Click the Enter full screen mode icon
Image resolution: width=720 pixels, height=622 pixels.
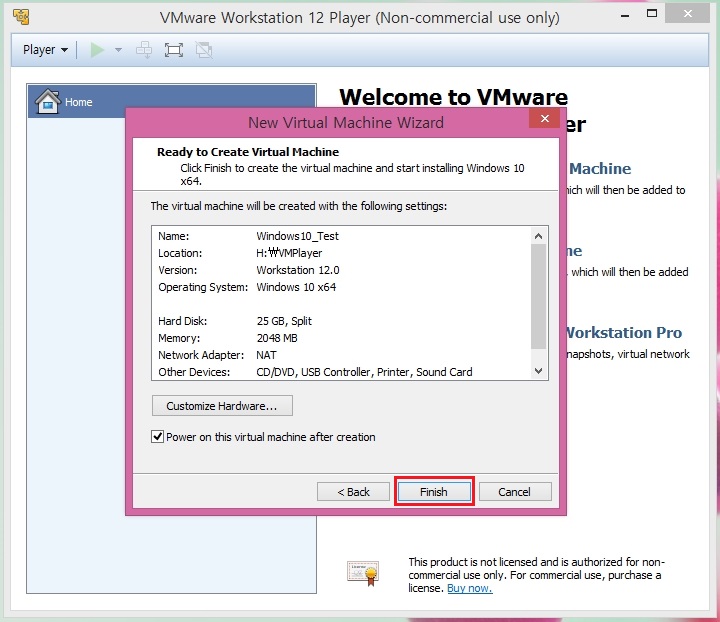click(x=174, y=50)
